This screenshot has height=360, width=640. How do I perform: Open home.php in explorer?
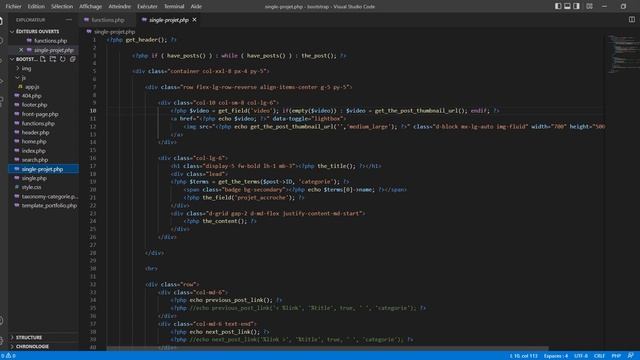(x=34, y=142)
